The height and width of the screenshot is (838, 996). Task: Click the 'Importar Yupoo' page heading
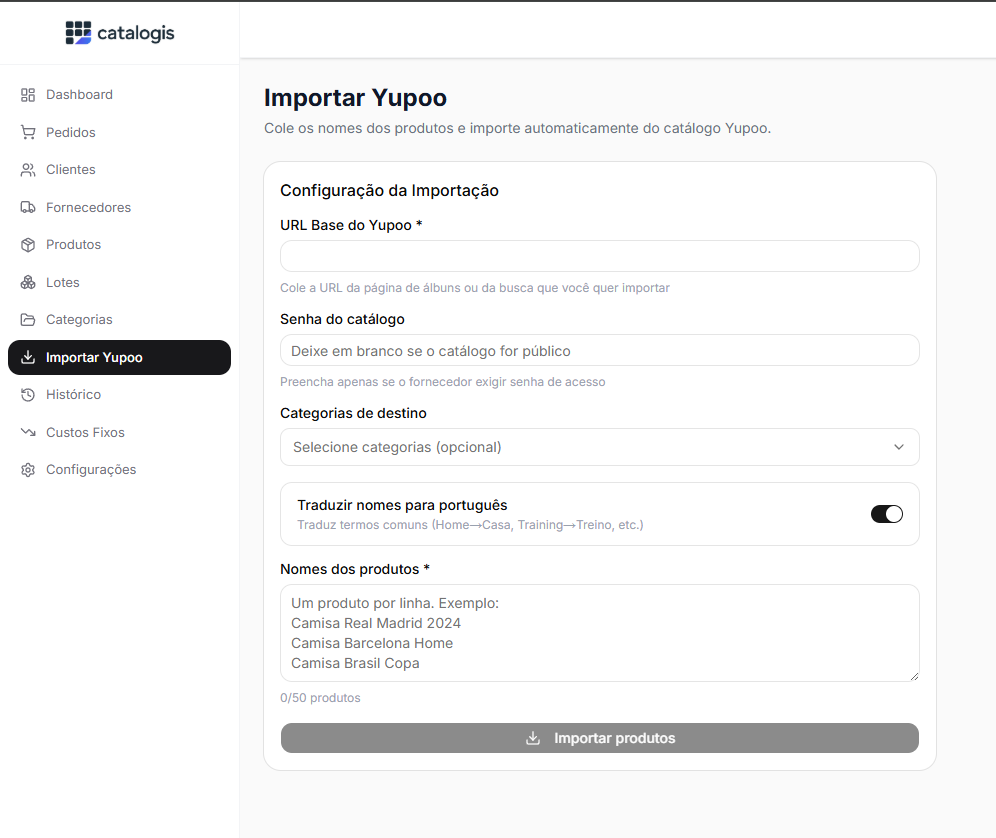click(x=355, y=98)
